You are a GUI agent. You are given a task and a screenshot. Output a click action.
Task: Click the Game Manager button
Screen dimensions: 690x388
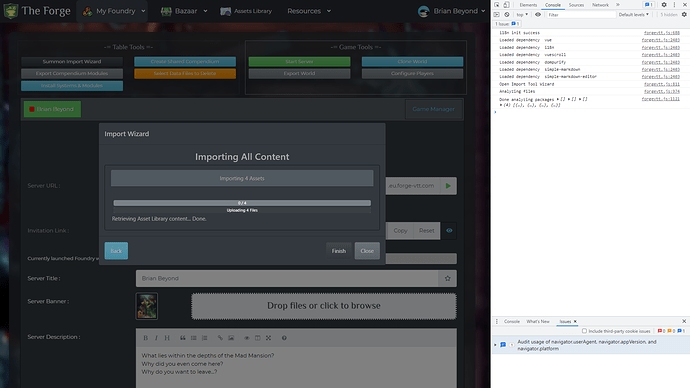pyautogui.click(x=433, y=109)
